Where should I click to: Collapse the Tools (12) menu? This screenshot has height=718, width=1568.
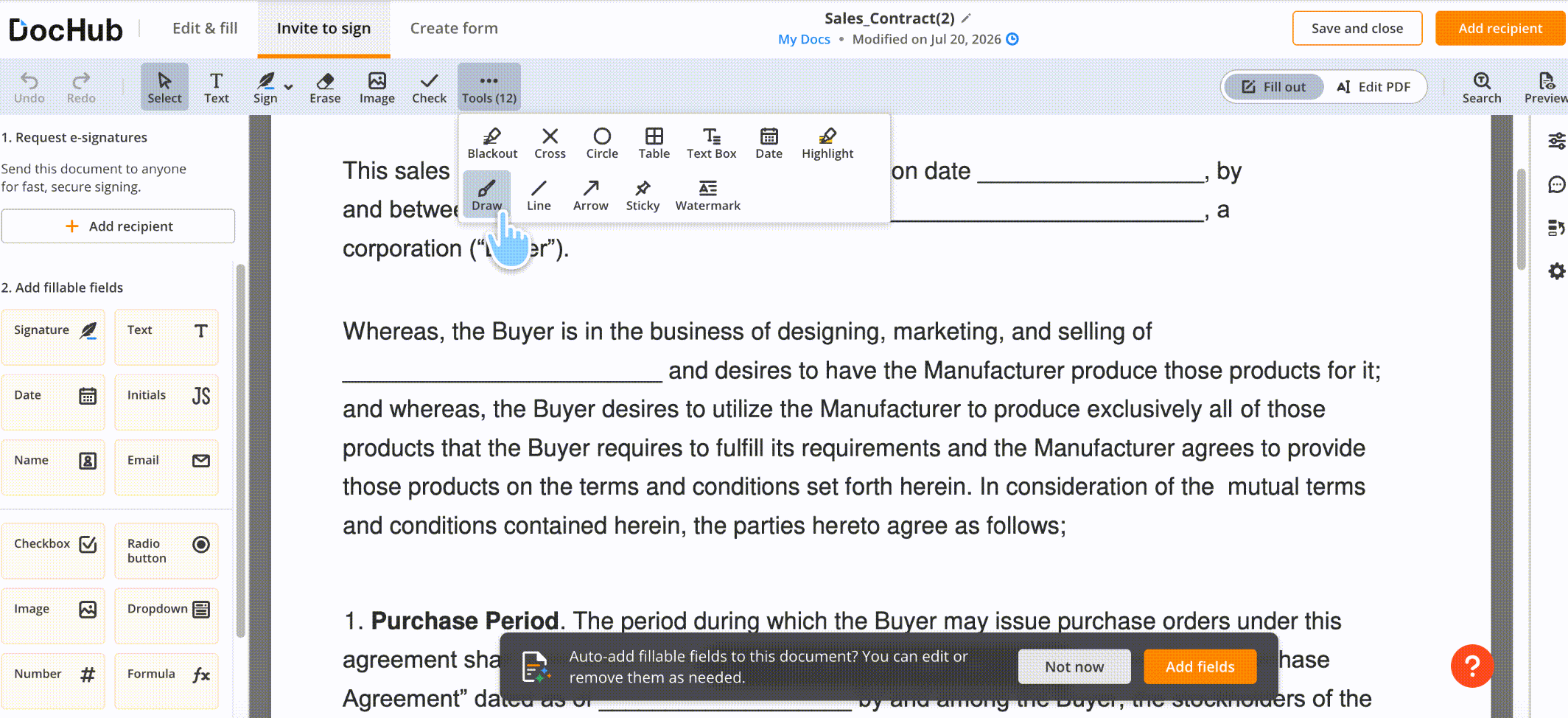pyautogui.click(x=489, y=87)
